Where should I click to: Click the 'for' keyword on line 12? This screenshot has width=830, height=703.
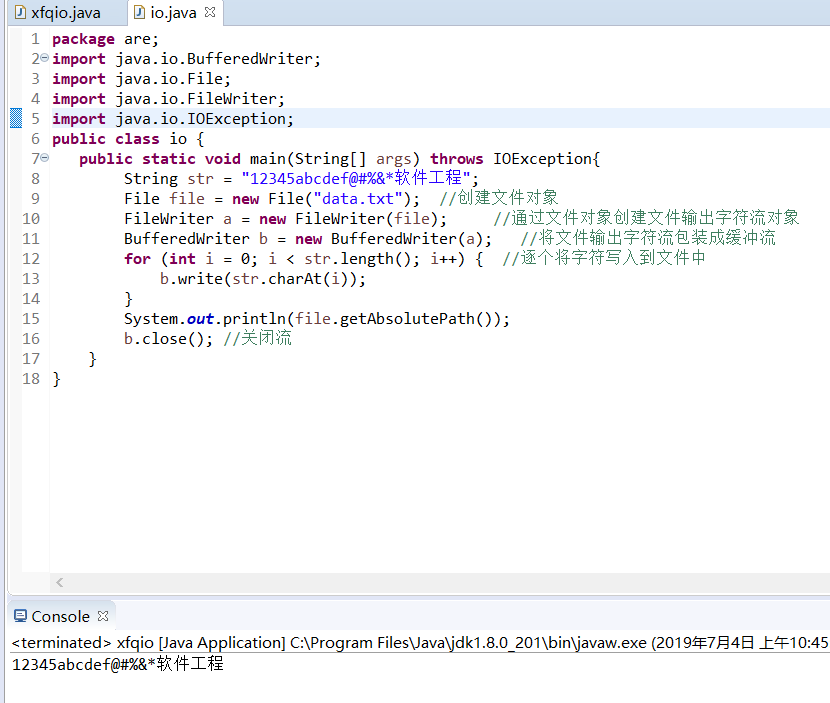[138, 259]
